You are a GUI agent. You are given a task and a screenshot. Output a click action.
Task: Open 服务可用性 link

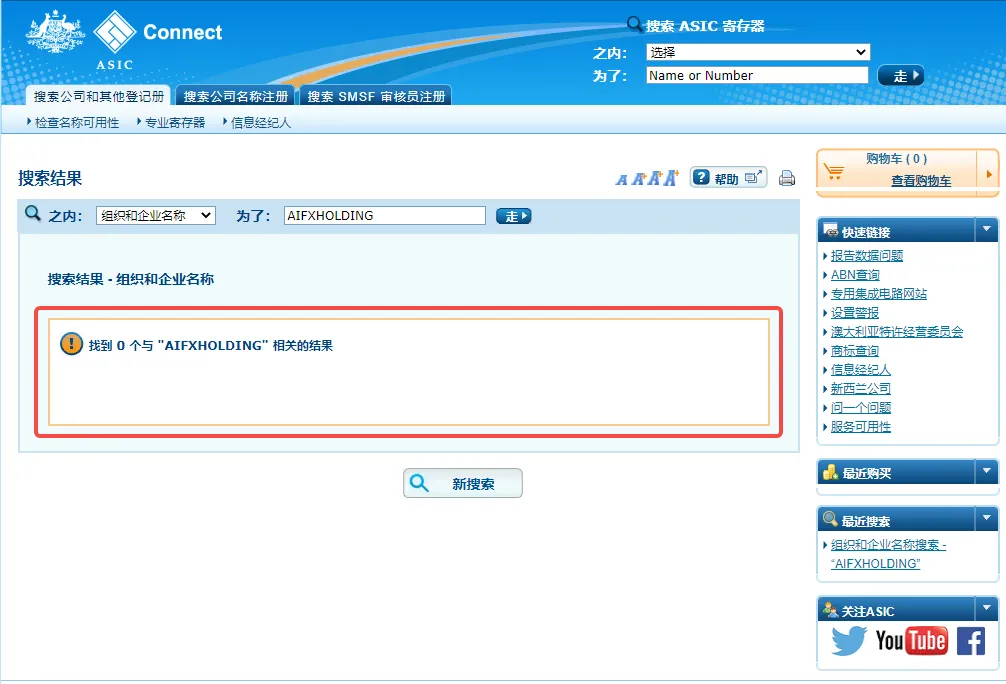(861, 427)
